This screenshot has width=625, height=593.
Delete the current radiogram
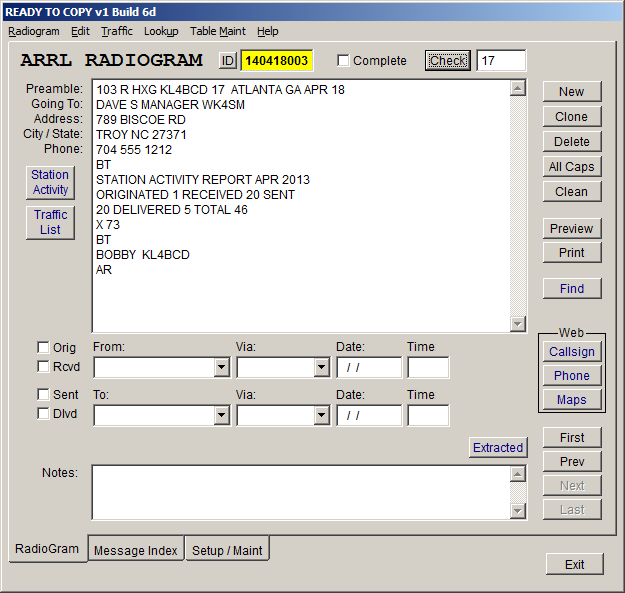(x=572, y=141)
